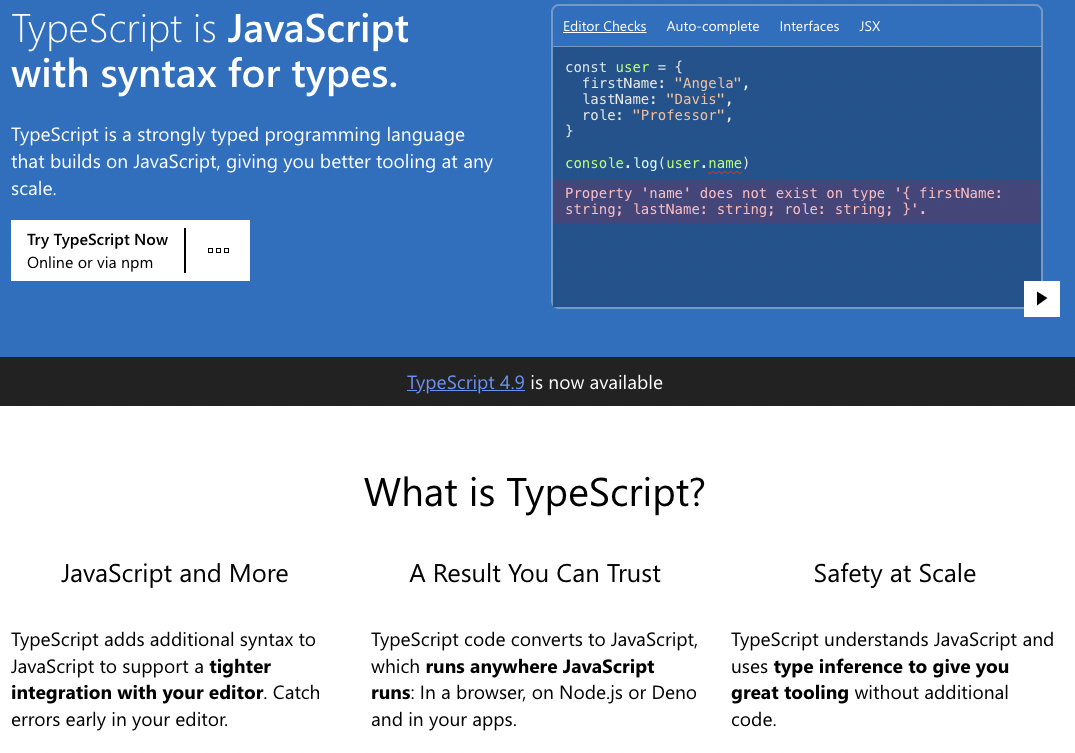
Task: Switch to the Editor Checks tab
Action: click(604, 26)
